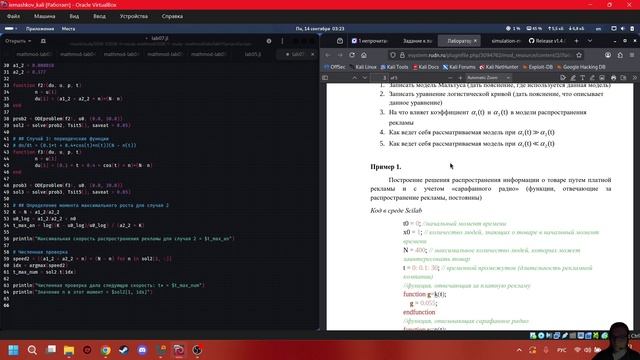
Task: Open the text editor settings gear icon
Action: coord(269,41)
